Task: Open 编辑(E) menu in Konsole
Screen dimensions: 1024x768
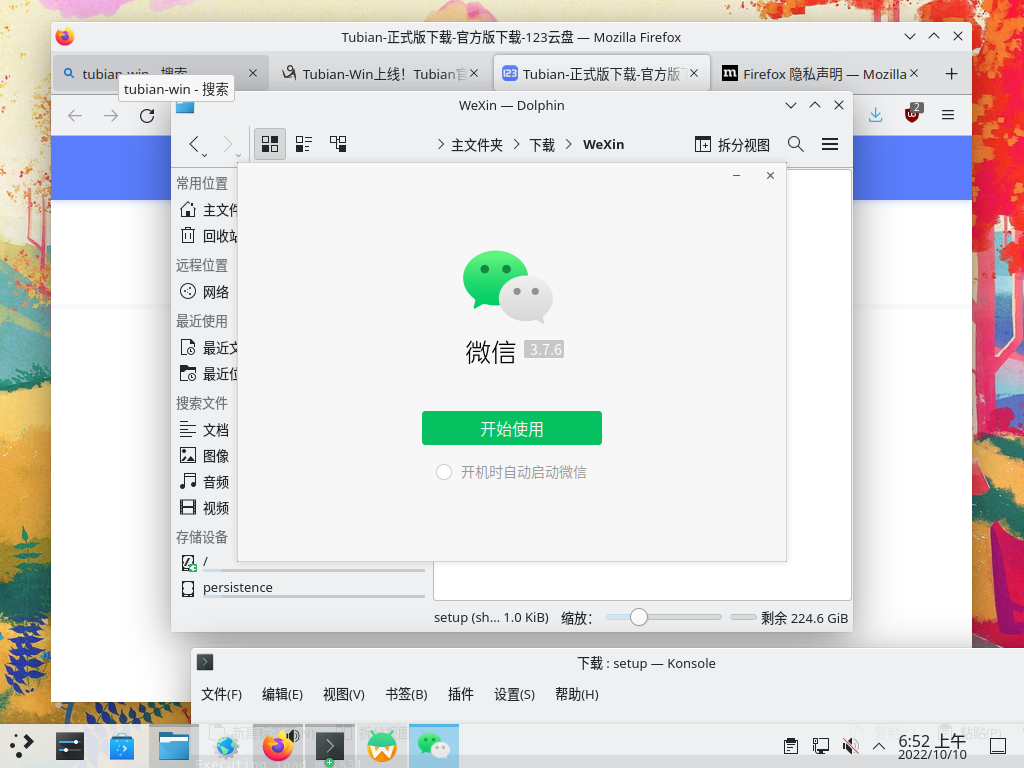Action: click(x=282, y=694)
